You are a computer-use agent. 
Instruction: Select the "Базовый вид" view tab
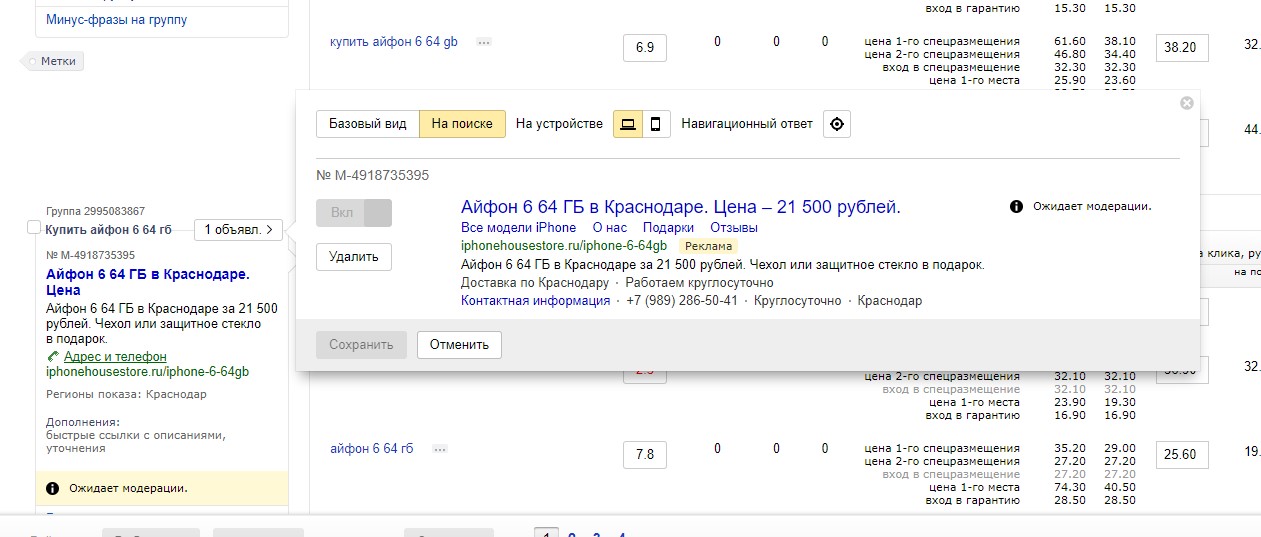(367, 124)
